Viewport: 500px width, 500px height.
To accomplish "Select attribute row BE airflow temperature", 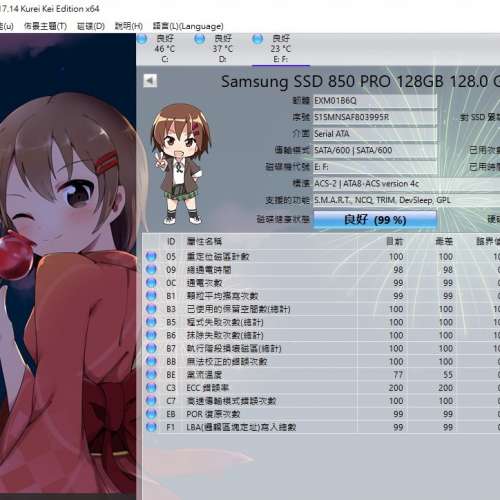I will [322, 375].
